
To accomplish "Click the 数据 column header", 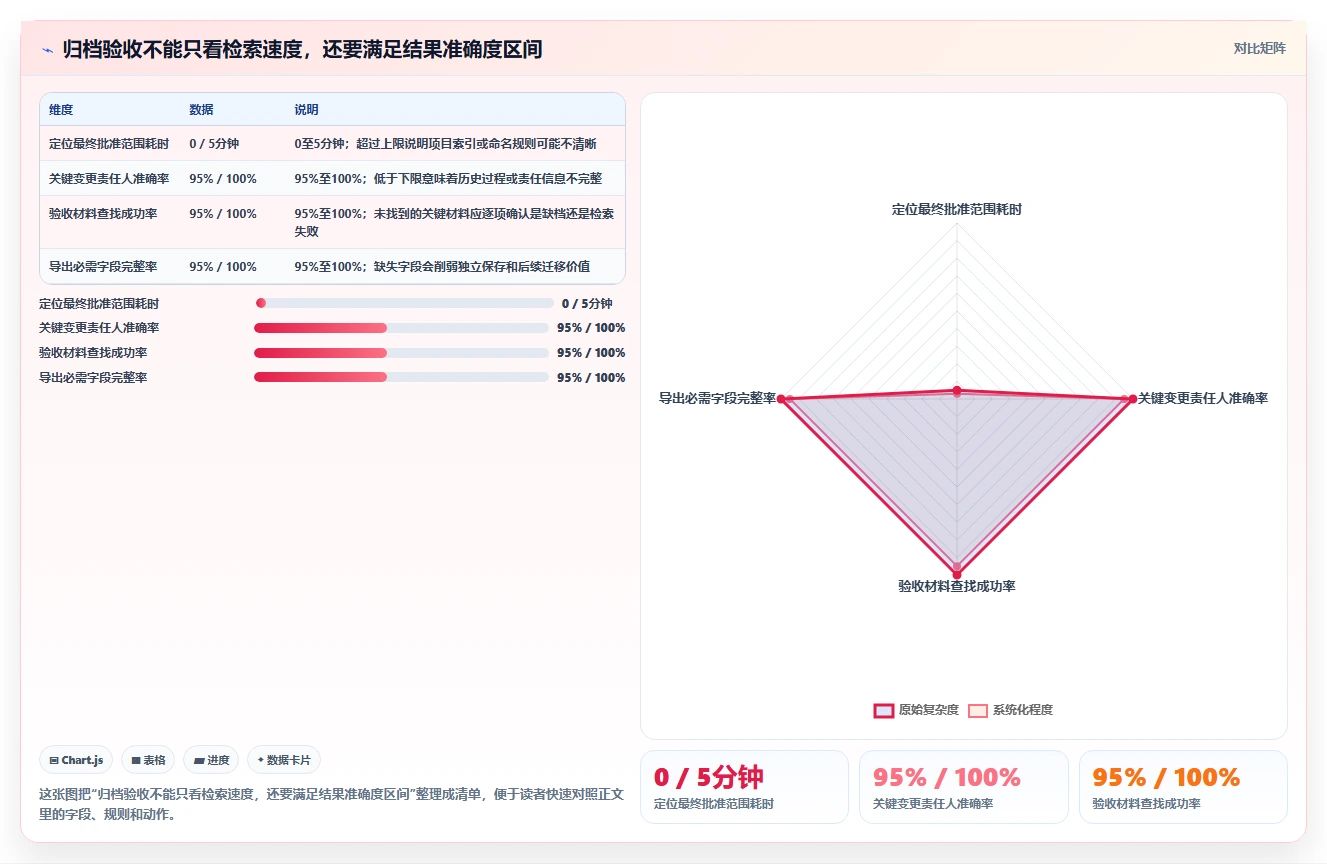I will (x=201, y=110).
